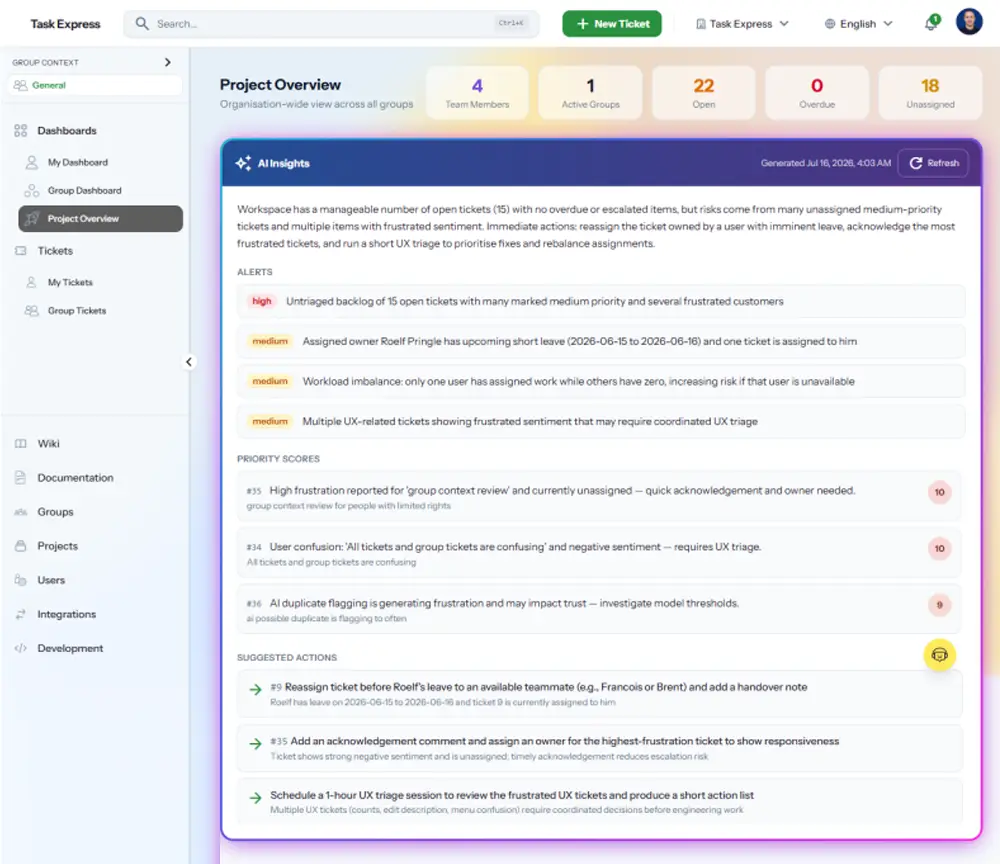Expand the Group Context chevron
Image resolution: width=1000 pixels, height=864 pixels.
(168, 62)
